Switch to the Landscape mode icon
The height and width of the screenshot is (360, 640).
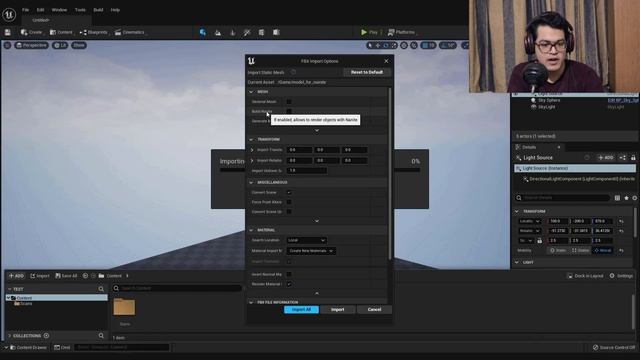tap(218, 32)
